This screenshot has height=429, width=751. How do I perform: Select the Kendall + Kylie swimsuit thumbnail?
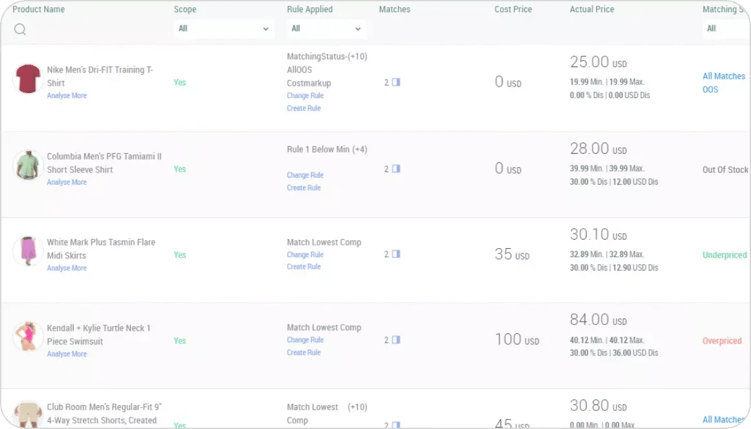click(x=28, y=337)
